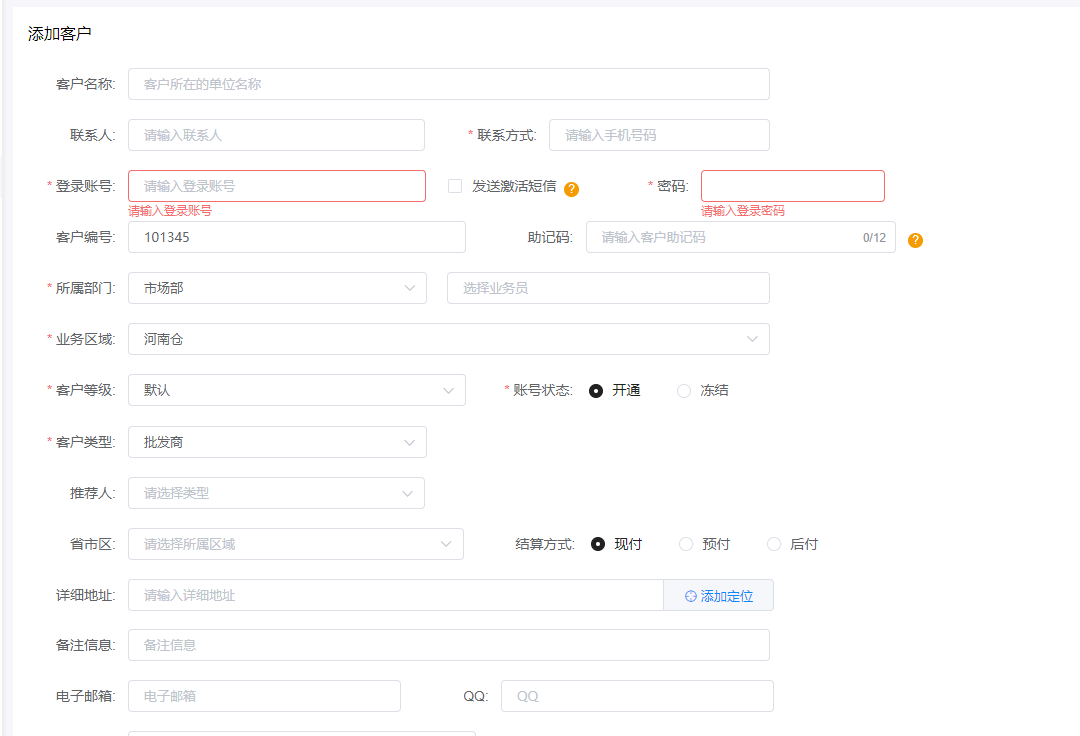Choose 后付 settlement method
1080x736 pixels.
click(774, 544)
